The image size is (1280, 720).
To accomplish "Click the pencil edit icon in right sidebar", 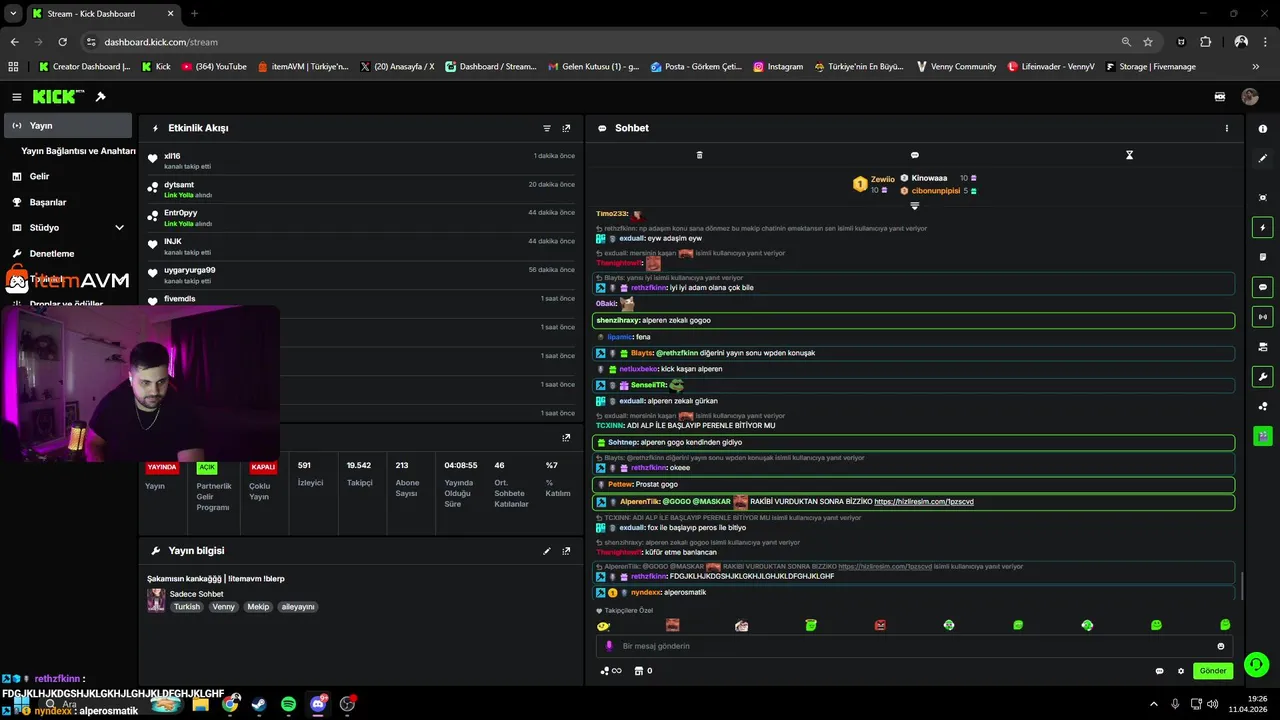I will click(1263, 158).
